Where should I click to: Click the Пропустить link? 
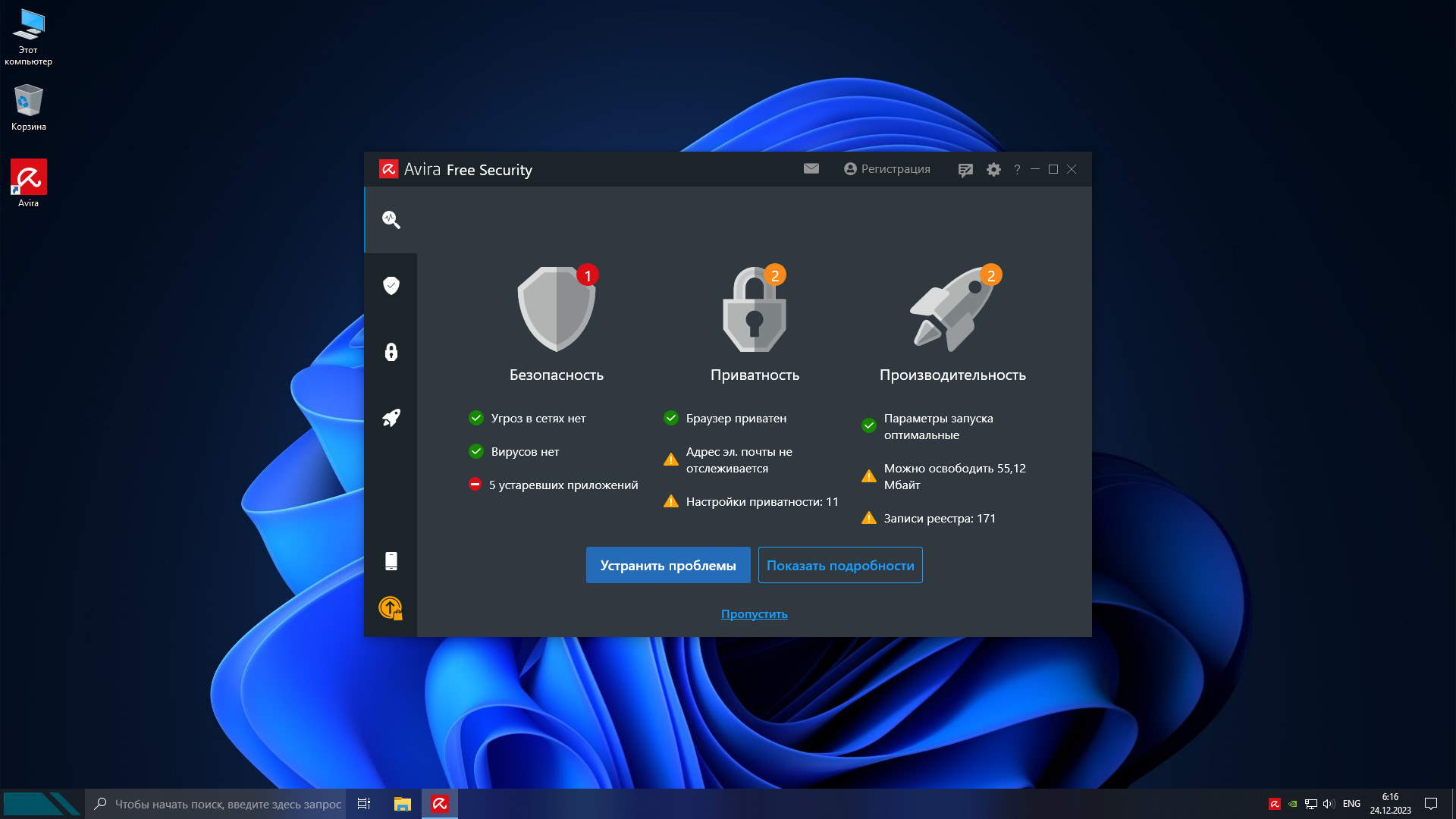[754, 614]
